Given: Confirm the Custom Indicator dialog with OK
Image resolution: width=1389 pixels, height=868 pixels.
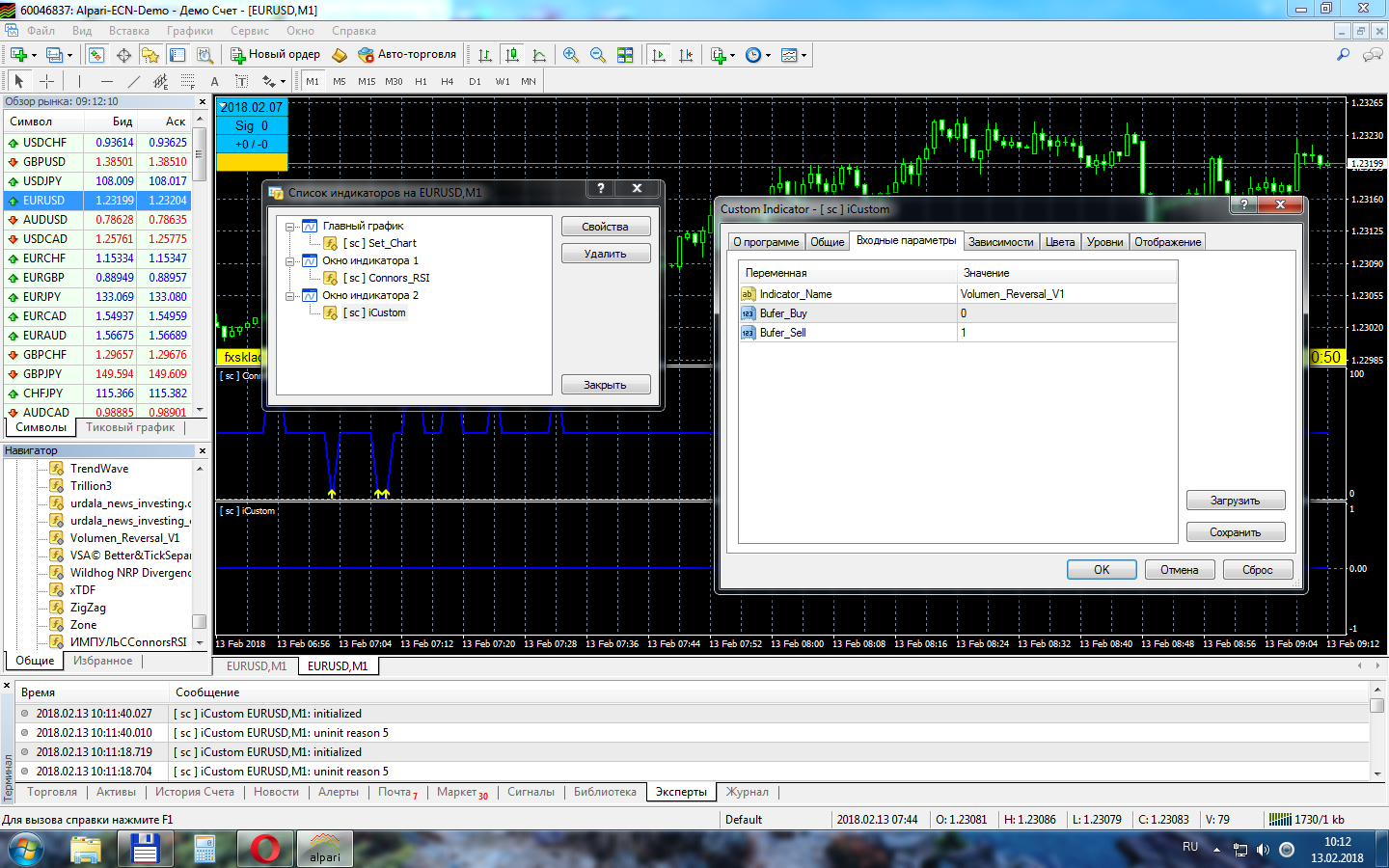Looking at the screenshot, I should pyautogui.click(x=1102, y=570).
